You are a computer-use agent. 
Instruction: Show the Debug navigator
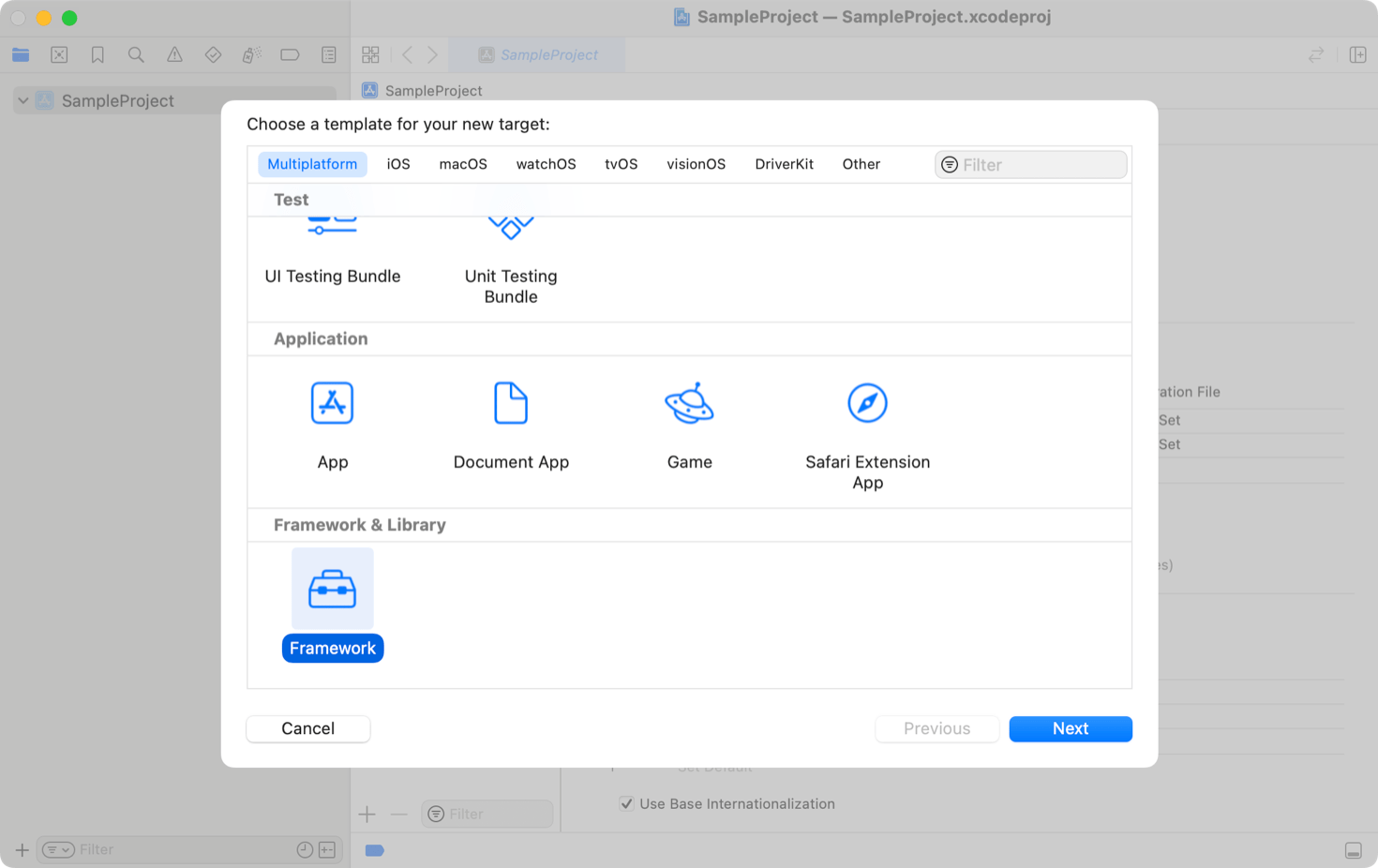coord(251,55)
